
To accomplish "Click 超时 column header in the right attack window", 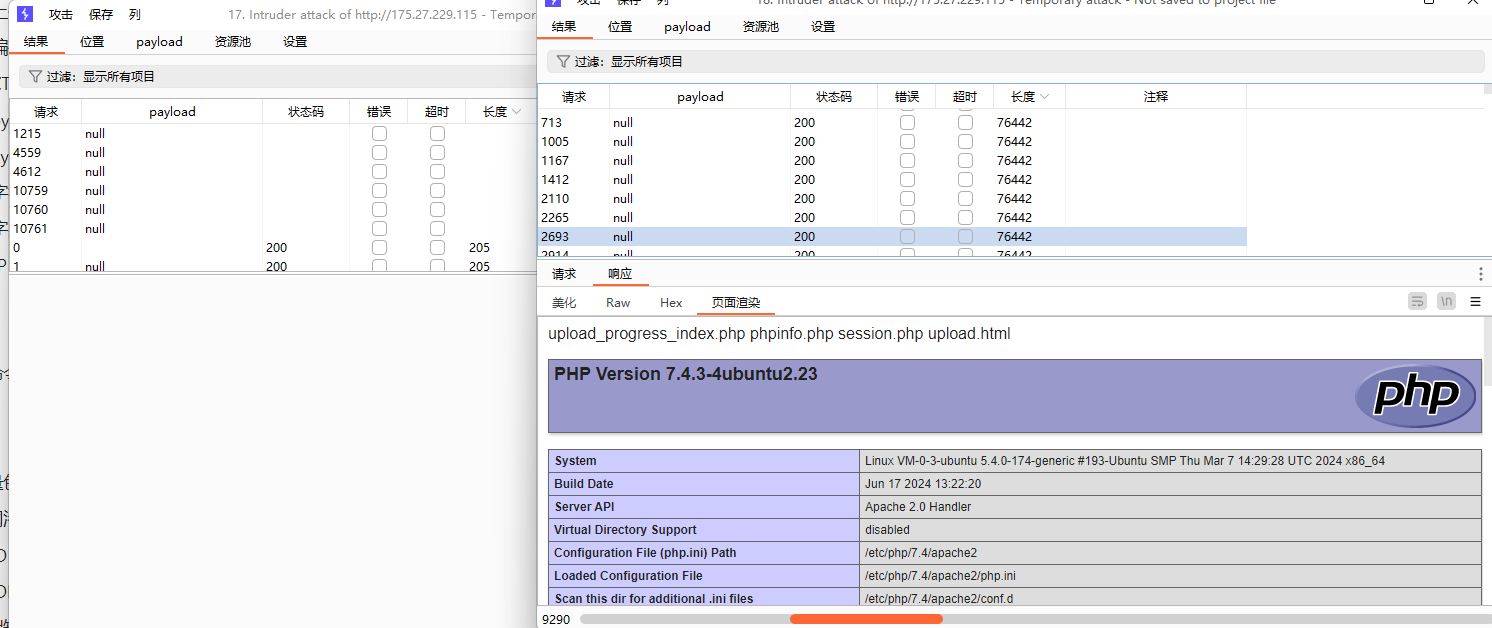I will point(965,97).
